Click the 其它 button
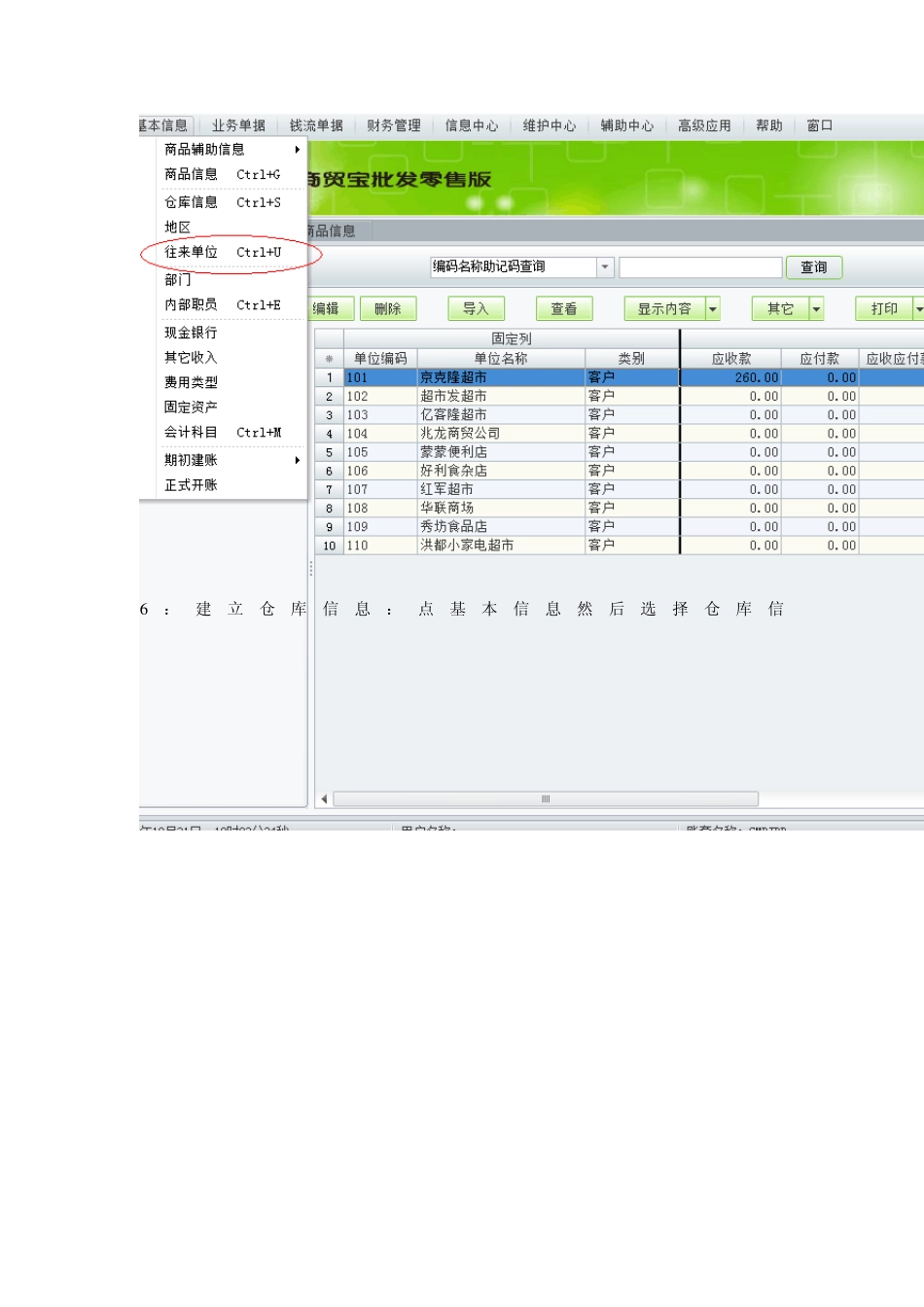Viewport: 924px width, 1307px height. click(x=780, y=308)
